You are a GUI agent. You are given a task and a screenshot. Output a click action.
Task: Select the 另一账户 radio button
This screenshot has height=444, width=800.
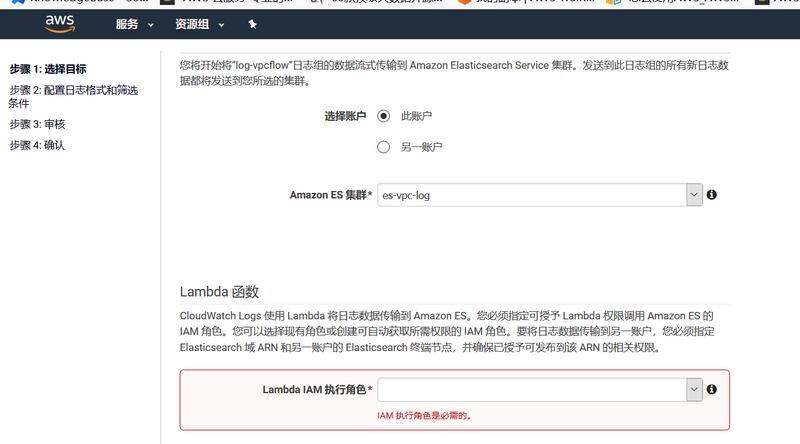[383, 147]
